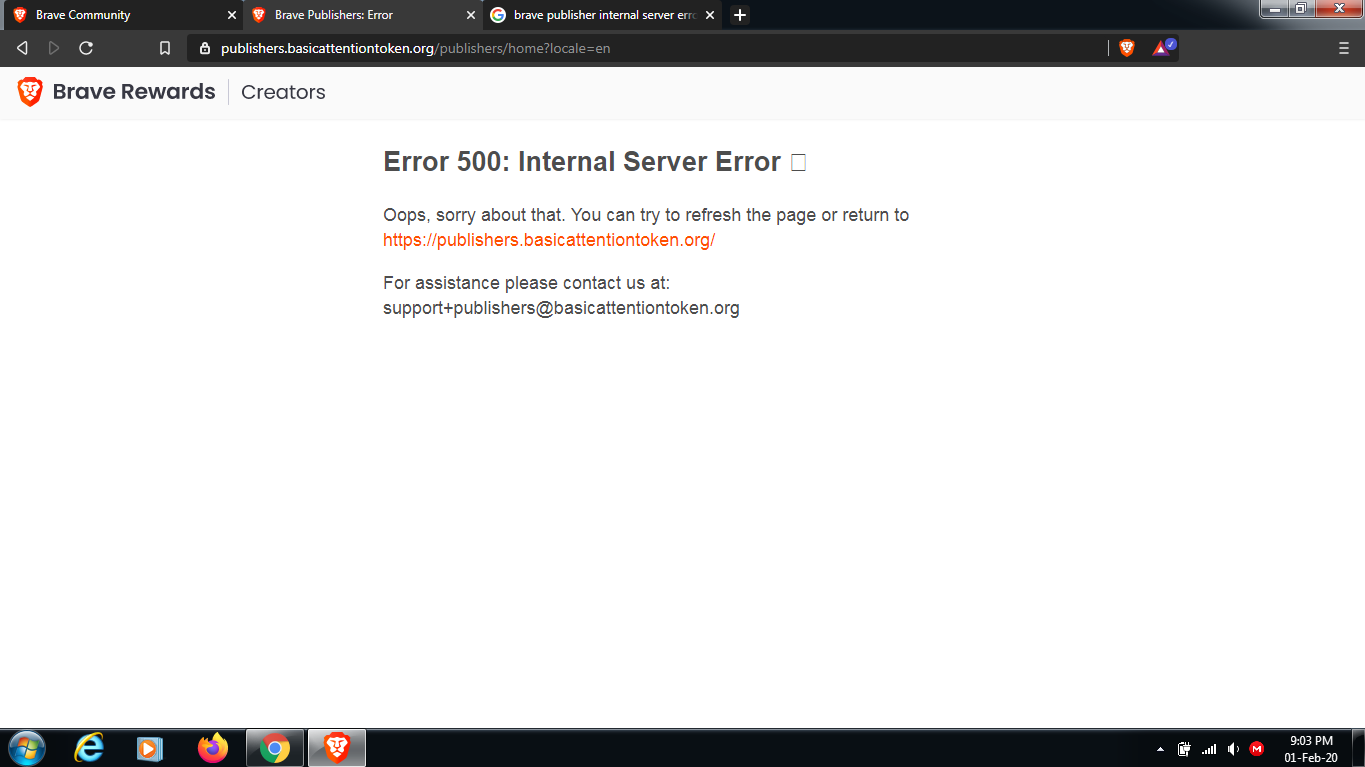This screenshot has width=1365, height=767.
Task: Open the Windows Start menu
Action: [x=26, y=748]
